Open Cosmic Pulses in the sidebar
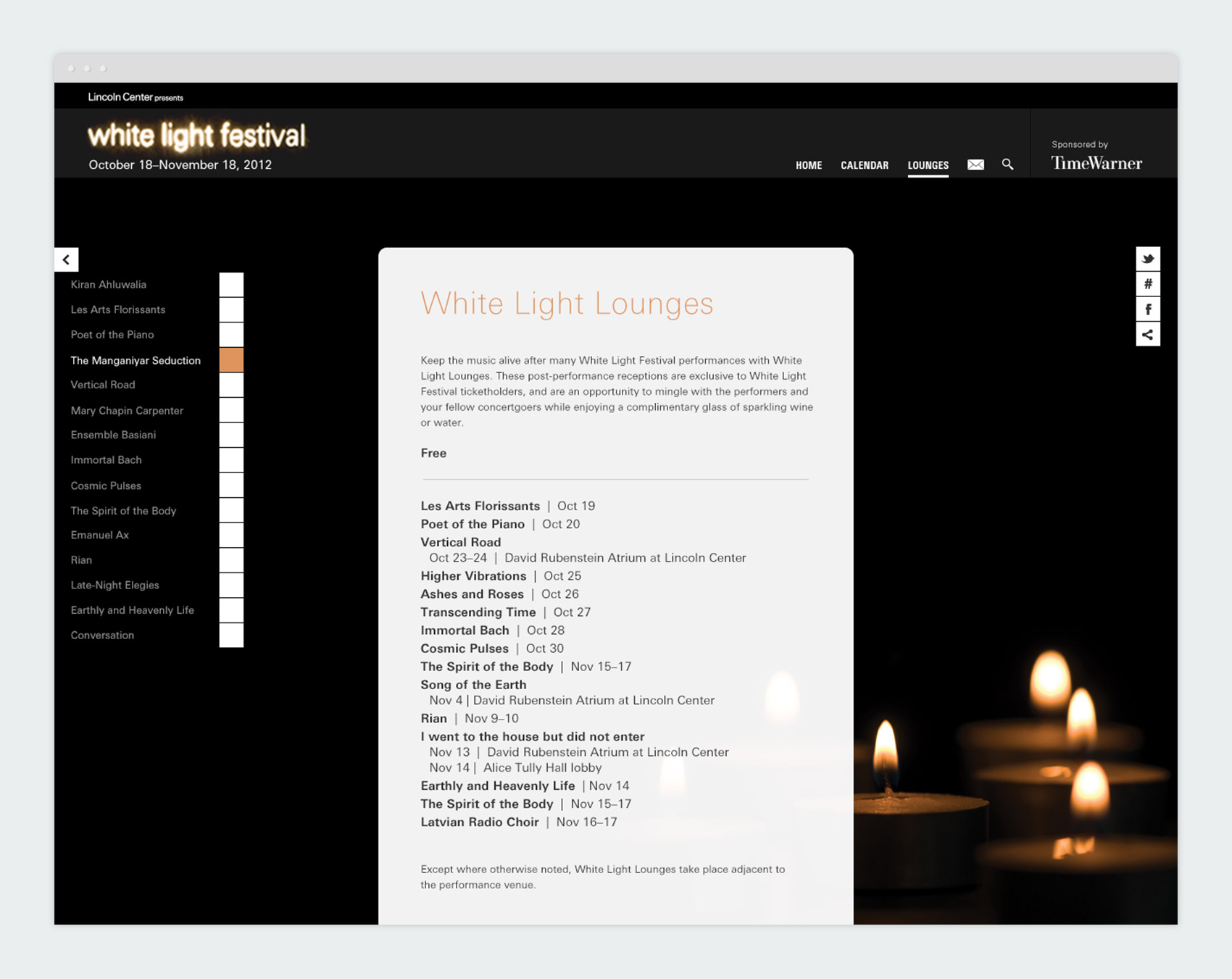 [x=106, y=486]
